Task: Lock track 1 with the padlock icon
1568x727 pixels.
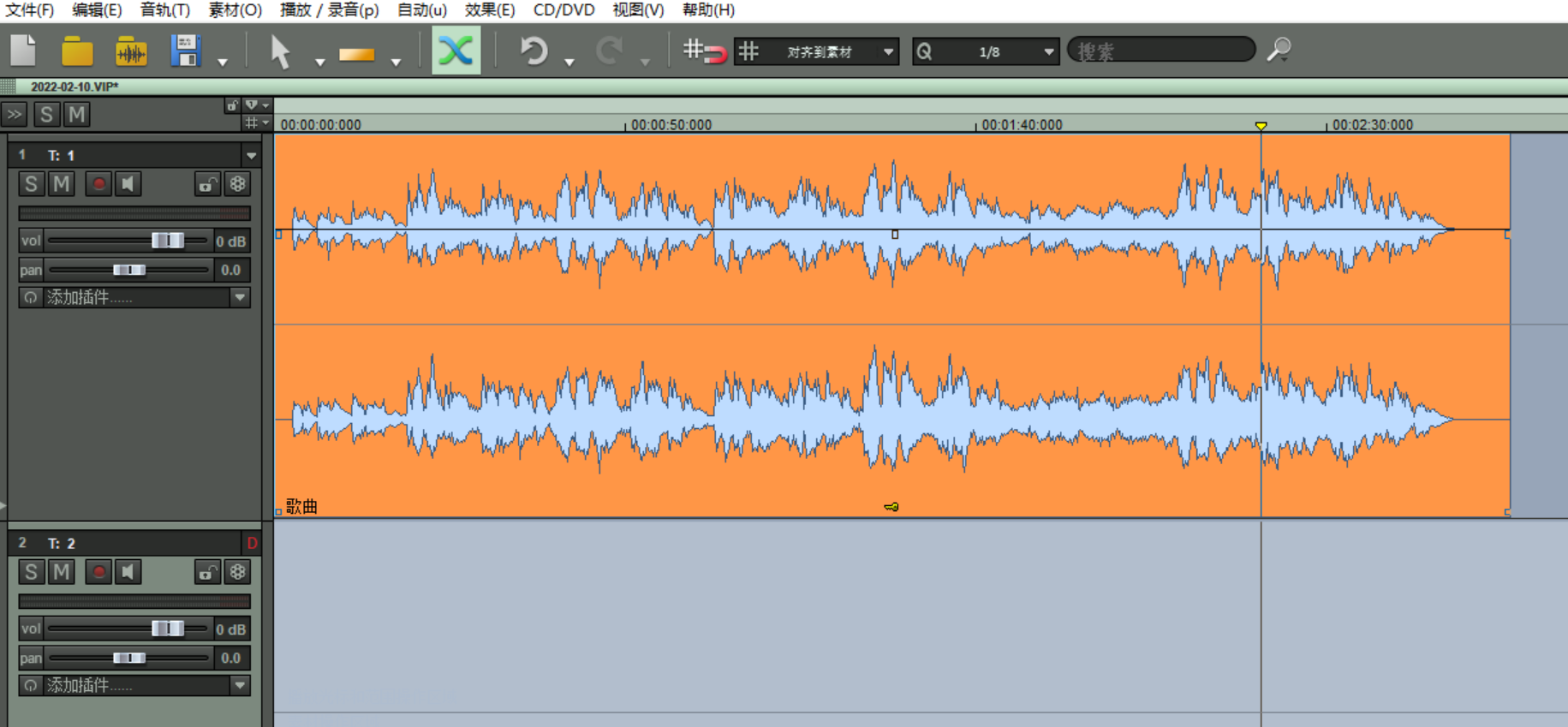Action: pos(207,183)
